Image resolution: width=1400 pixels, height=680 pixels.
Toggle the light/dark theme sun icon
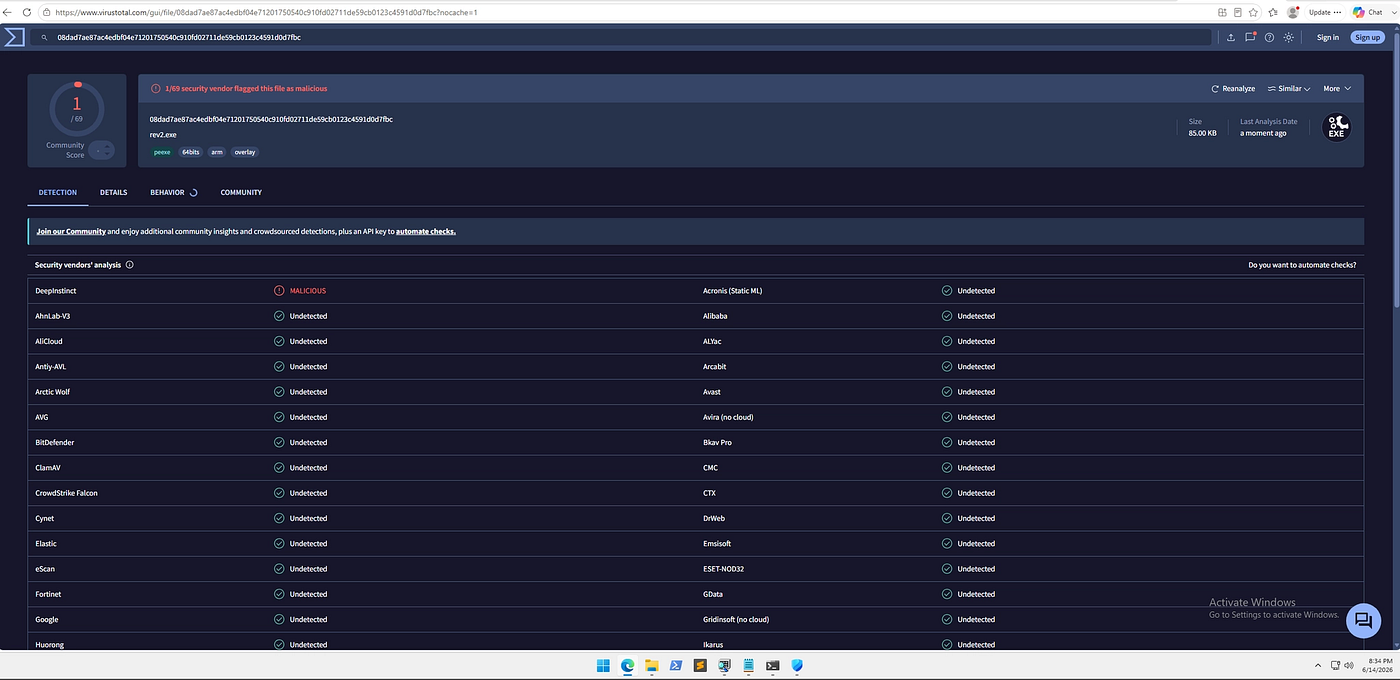(x=1289, y=37)
